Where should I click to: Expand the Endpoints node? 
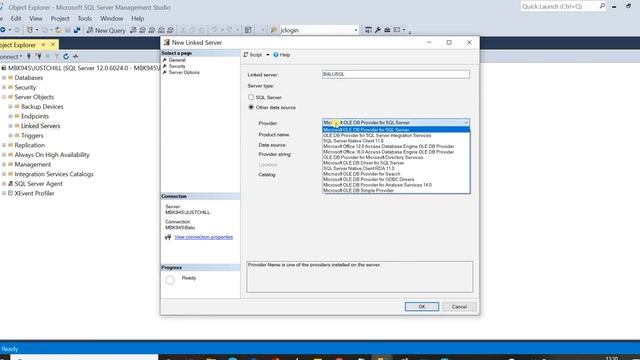pyautogui.click(x=11, y=116)
